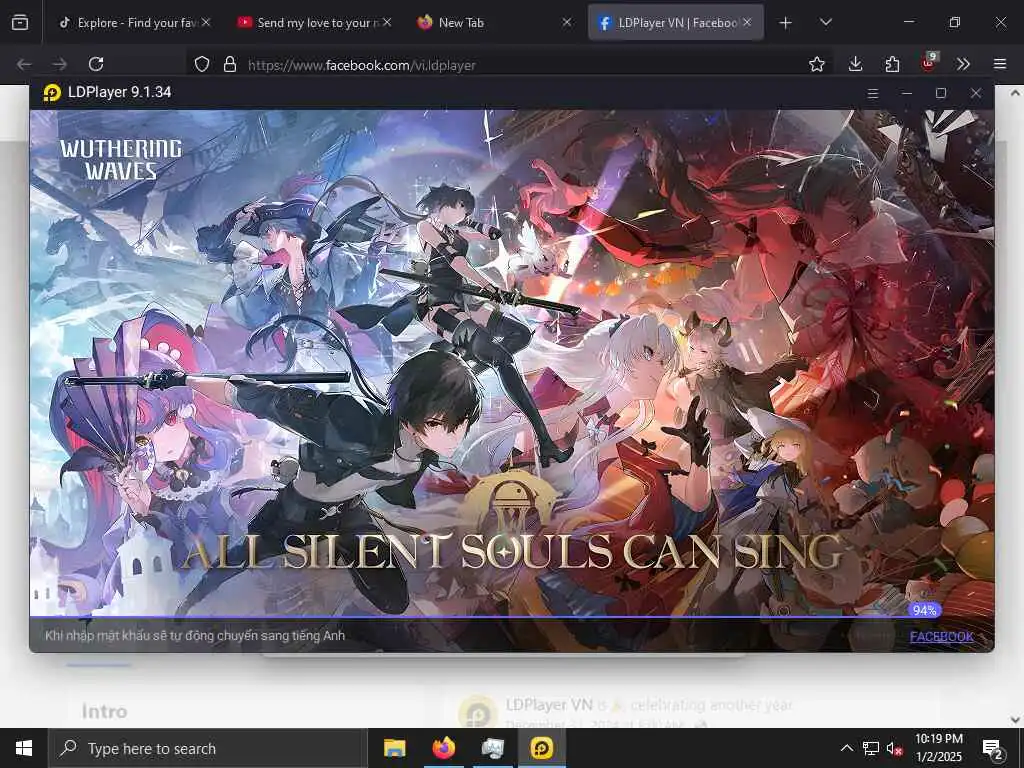
Task: Open LDPlayer from the taskbar
Action: (x=542, y=748)
